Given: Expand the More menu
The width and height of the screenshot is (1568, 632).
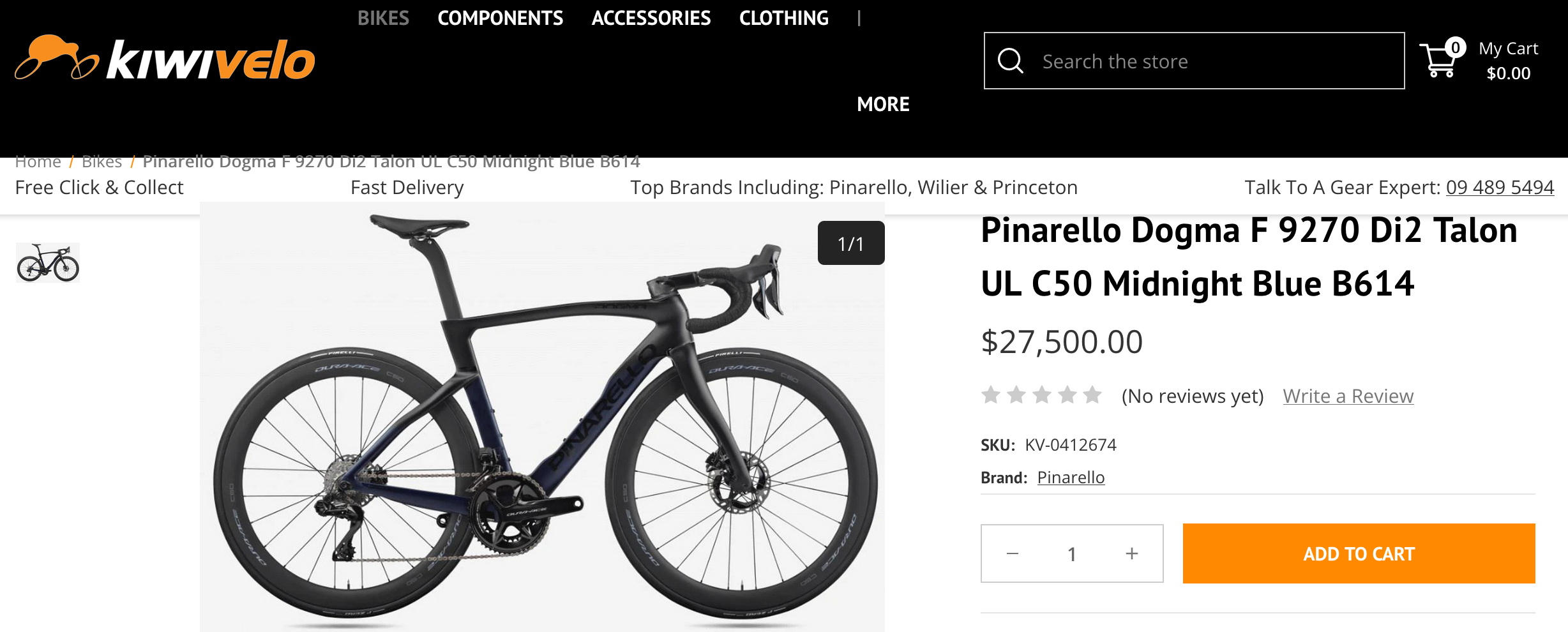Looking at the screenshot, I should point(883,104).
